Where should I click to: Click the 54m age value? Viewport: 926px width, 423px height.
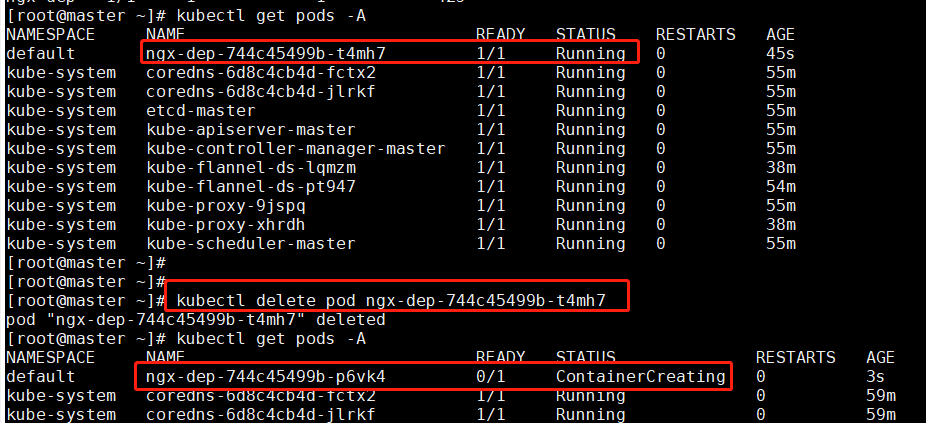(x=780, y=187)
